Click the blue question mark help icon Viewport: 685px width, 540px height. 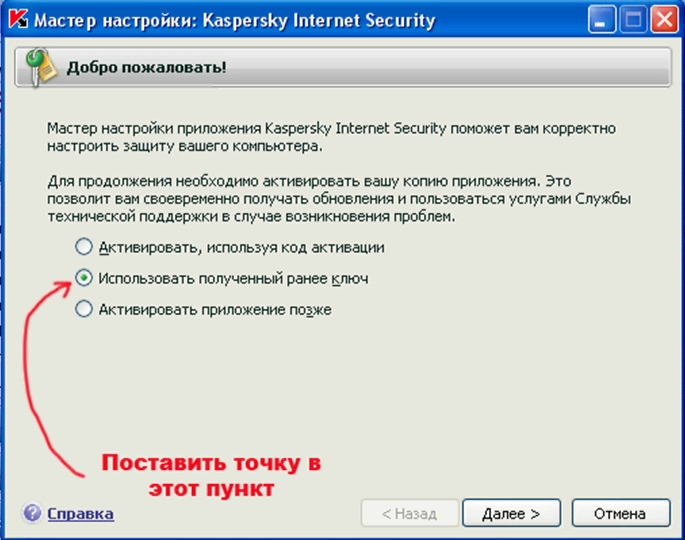point(32,514)
